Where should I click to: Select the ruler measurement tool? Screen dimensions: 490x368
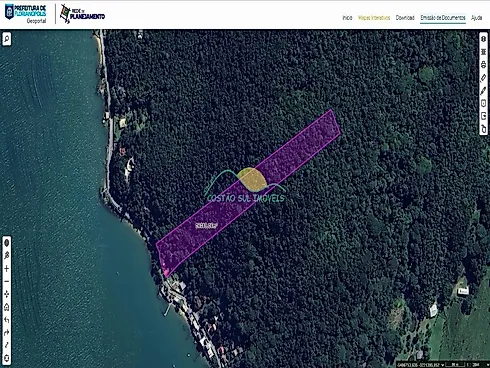pyautogui.click(x=483, y=77)
